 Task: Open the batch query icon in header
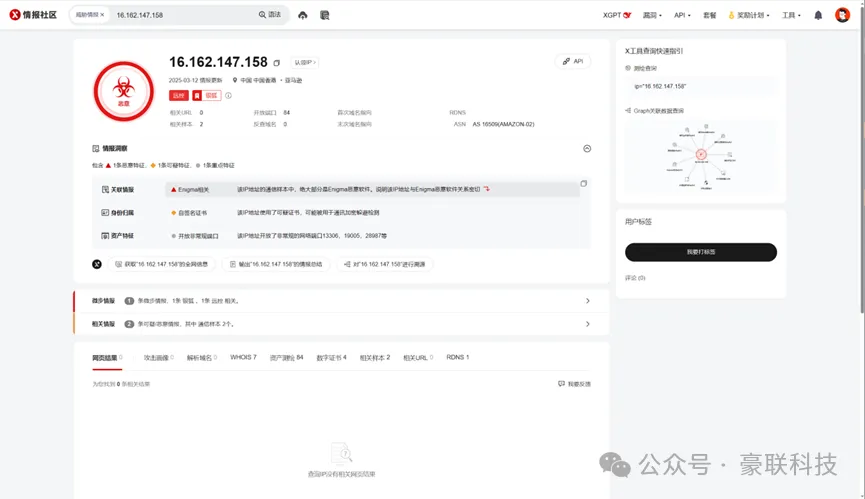(325, 15)
